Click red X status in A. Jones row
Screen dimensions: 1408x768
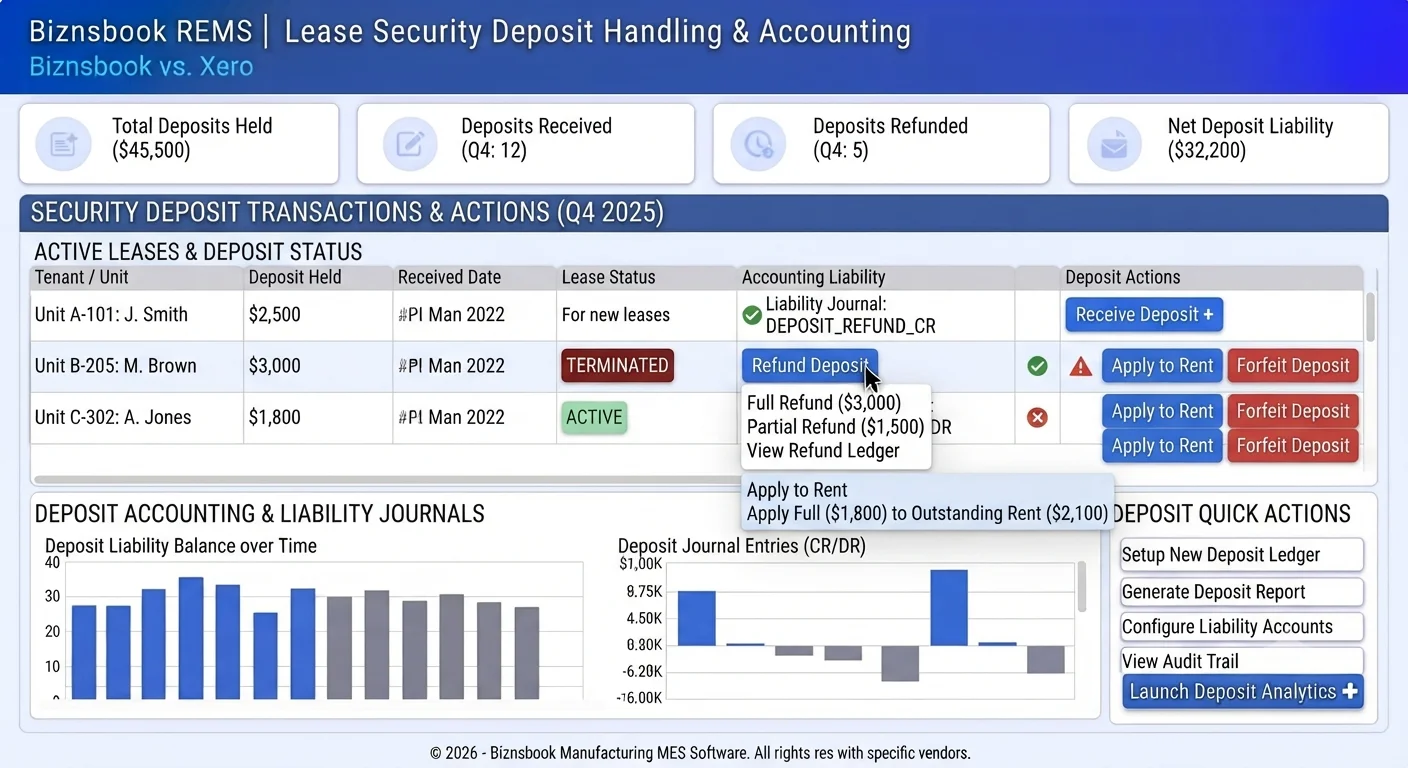pos(1037,417)
